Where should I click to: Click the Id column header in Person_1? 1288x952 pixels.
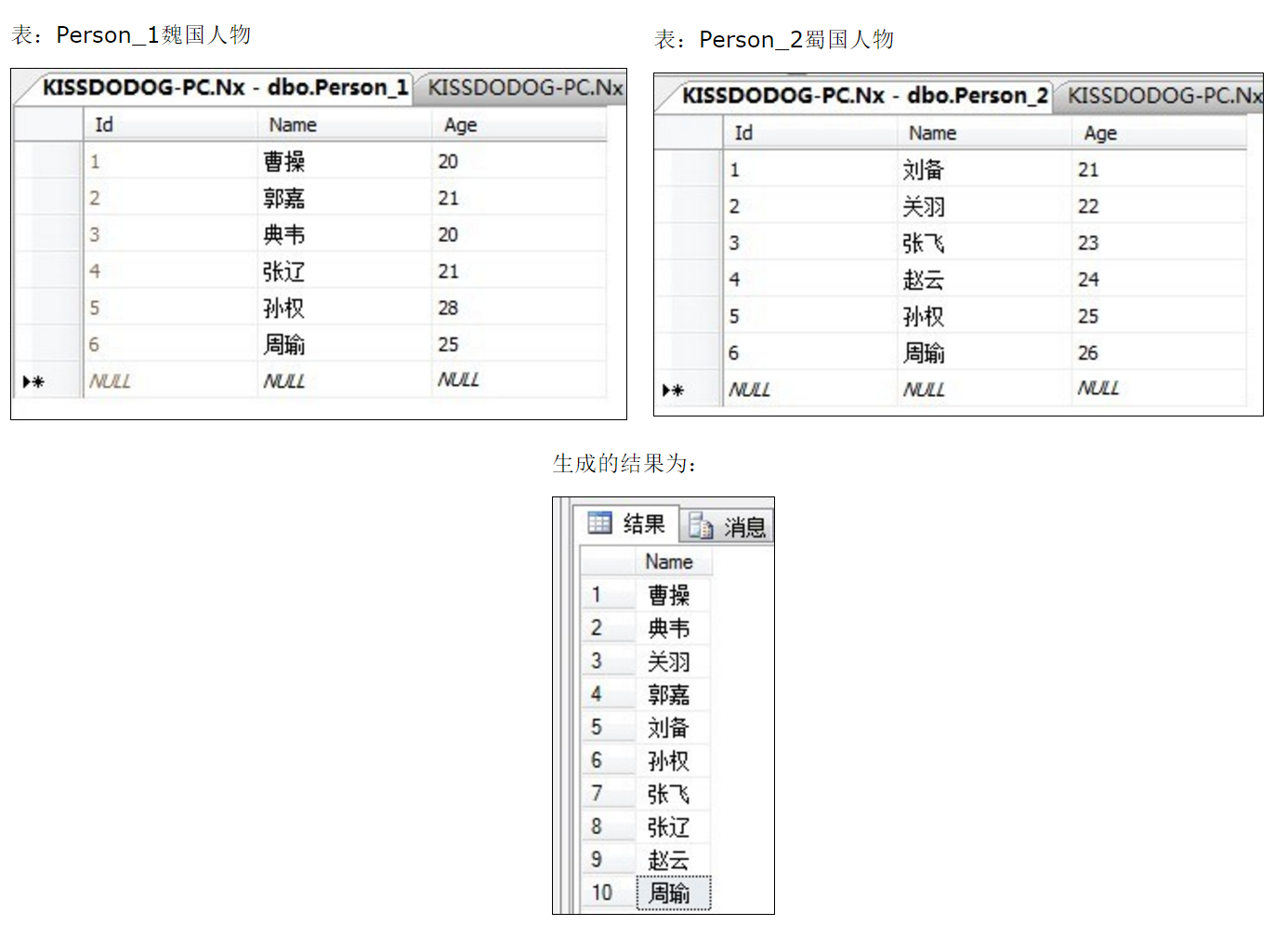pos(170,125)
